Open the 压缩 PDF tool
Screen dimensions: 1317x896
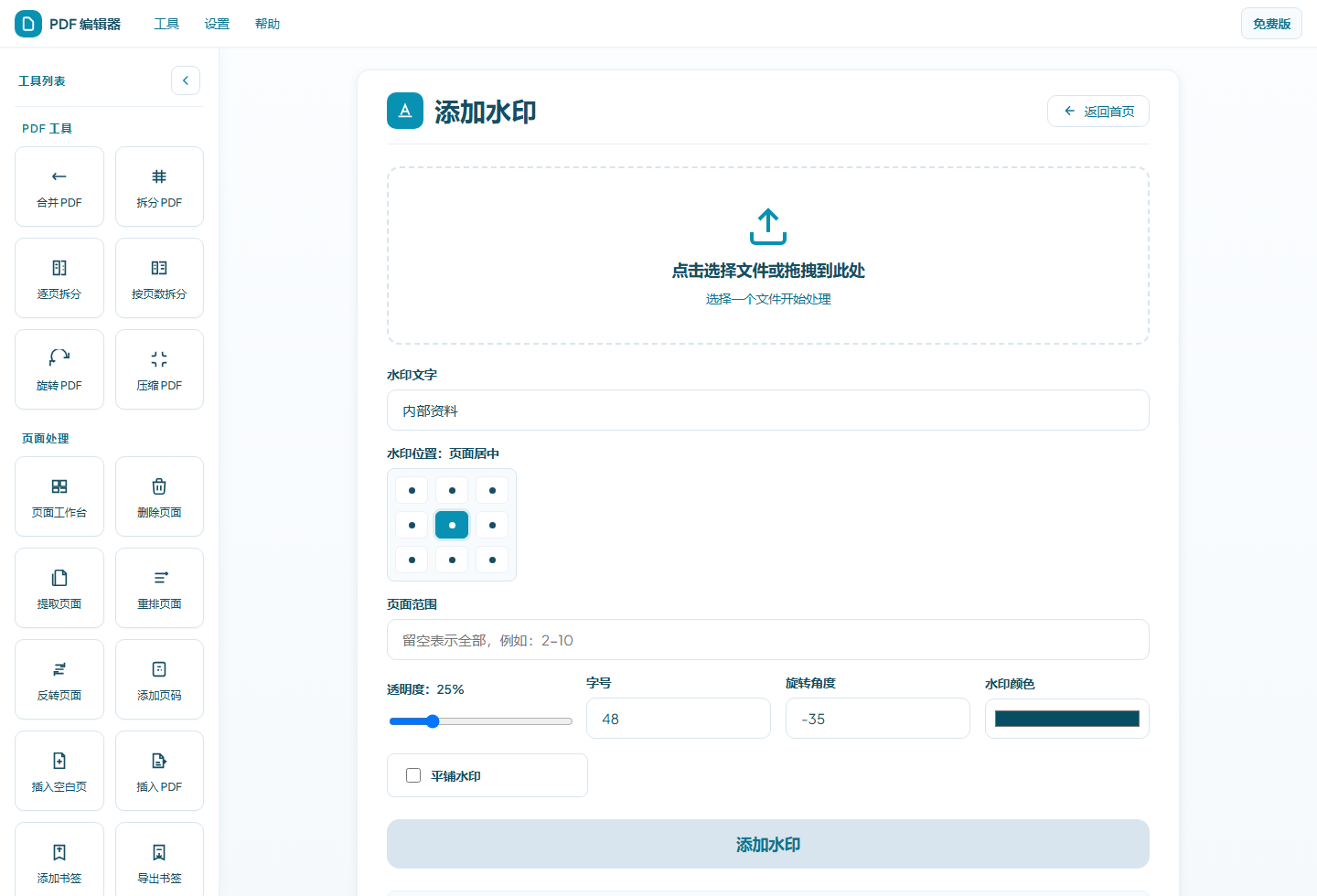point(159,369)
